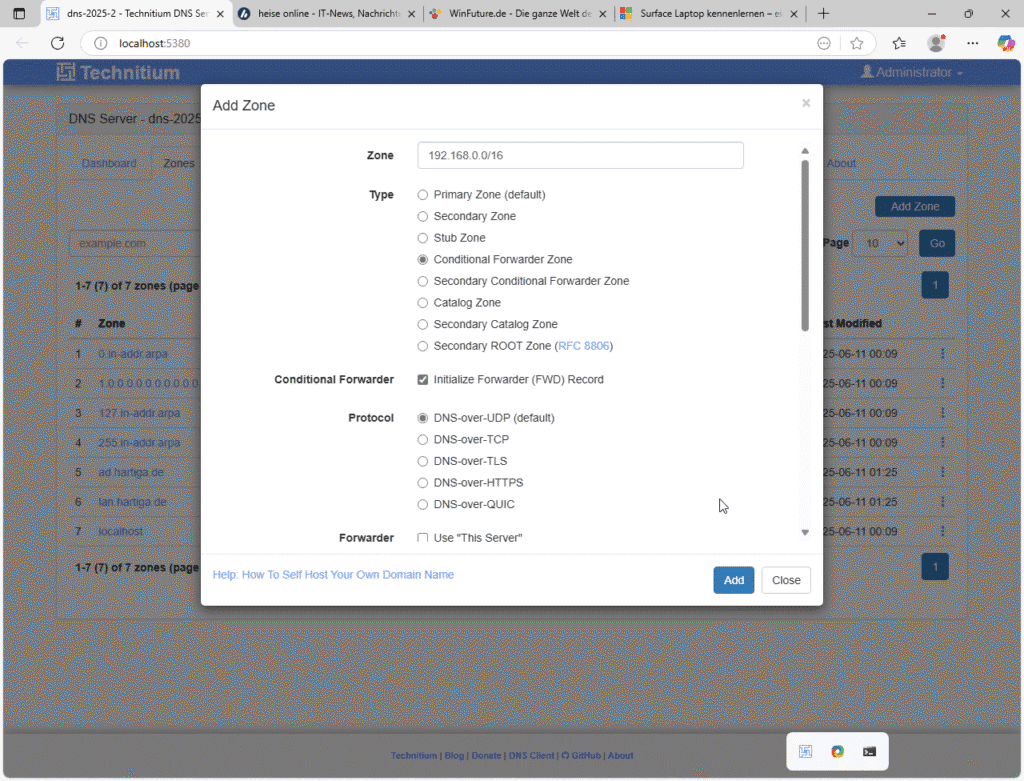The height and width of the screenshot is (781, 1024).
Task: Open Edge settings and more menu
Action: (972, 43)
